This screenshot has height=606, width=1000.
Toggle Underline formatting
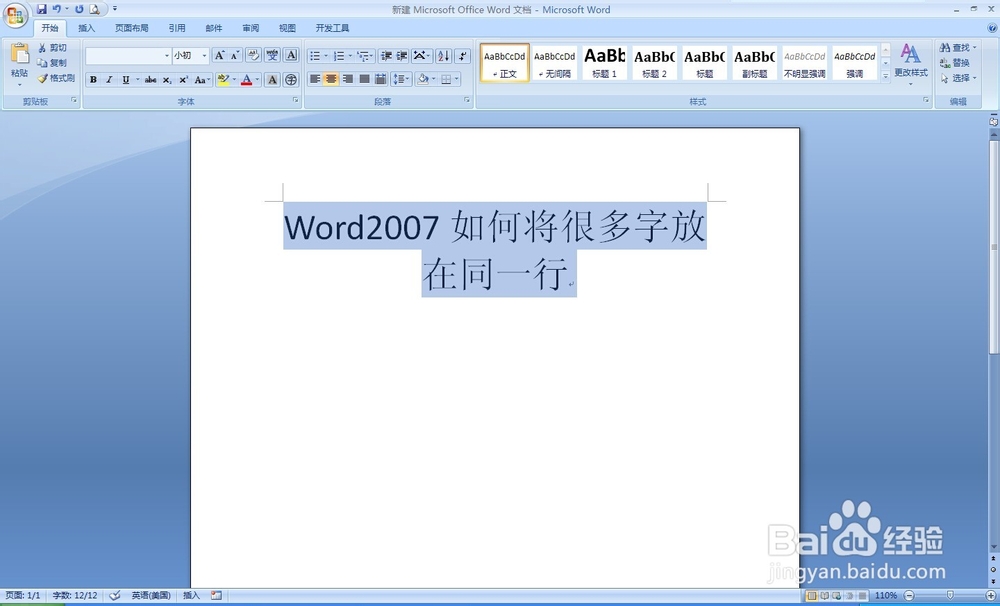point(126,80)
